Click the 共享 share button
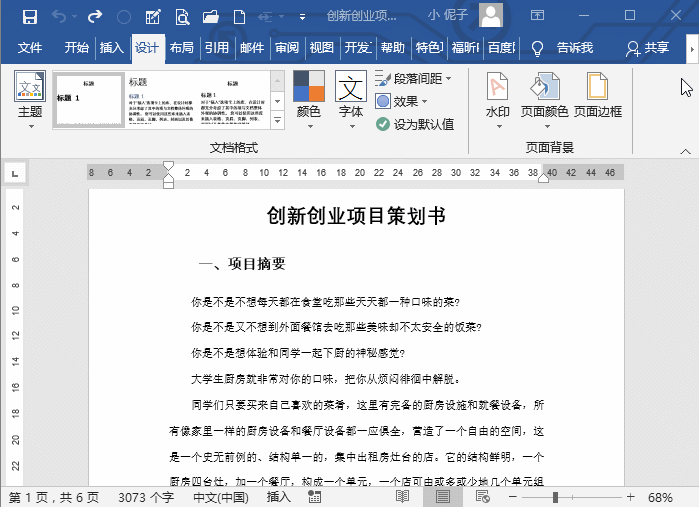699x507 pixels. click(647, 48)
